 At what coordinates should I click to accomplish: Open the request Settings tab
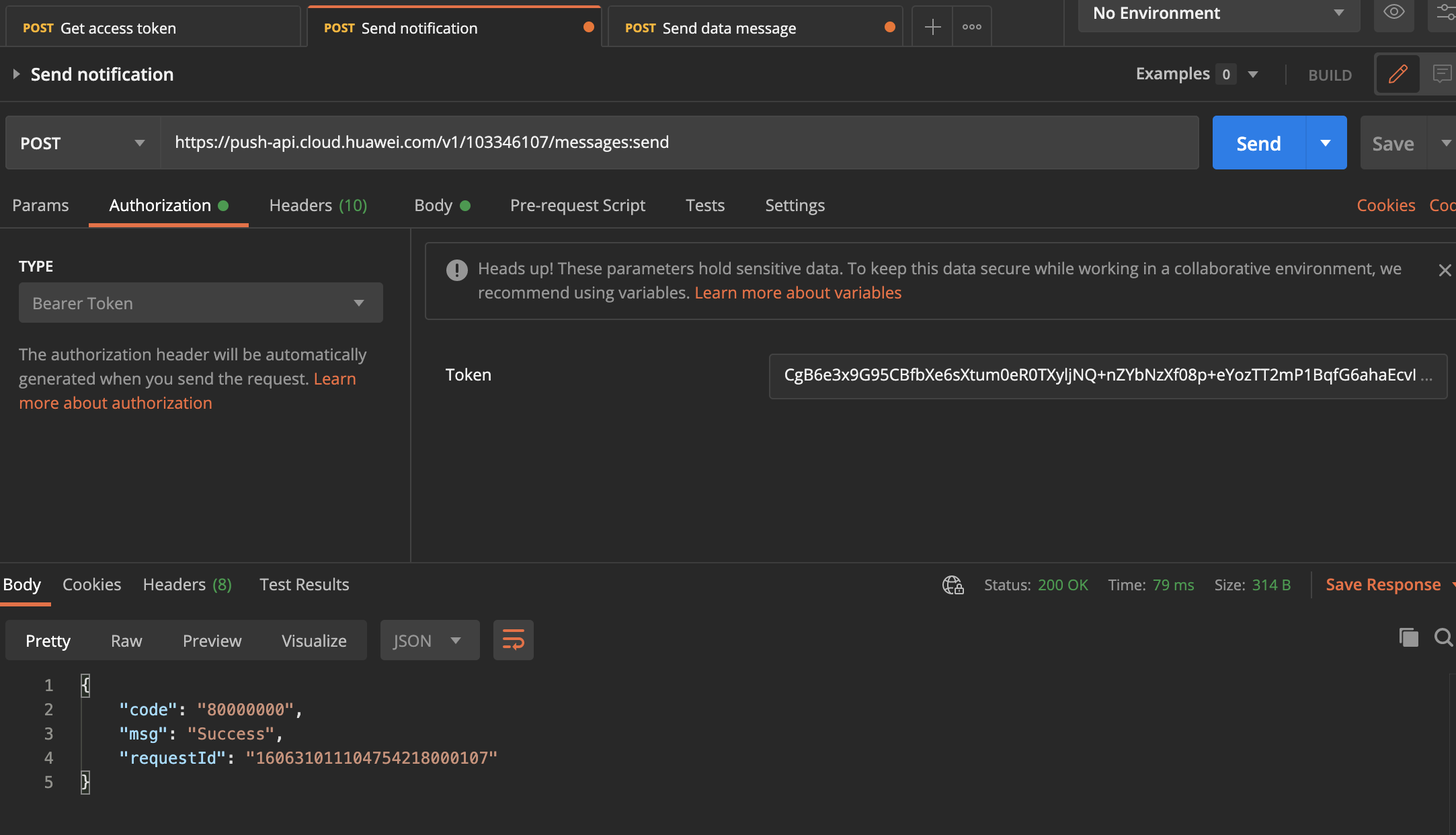795,205
